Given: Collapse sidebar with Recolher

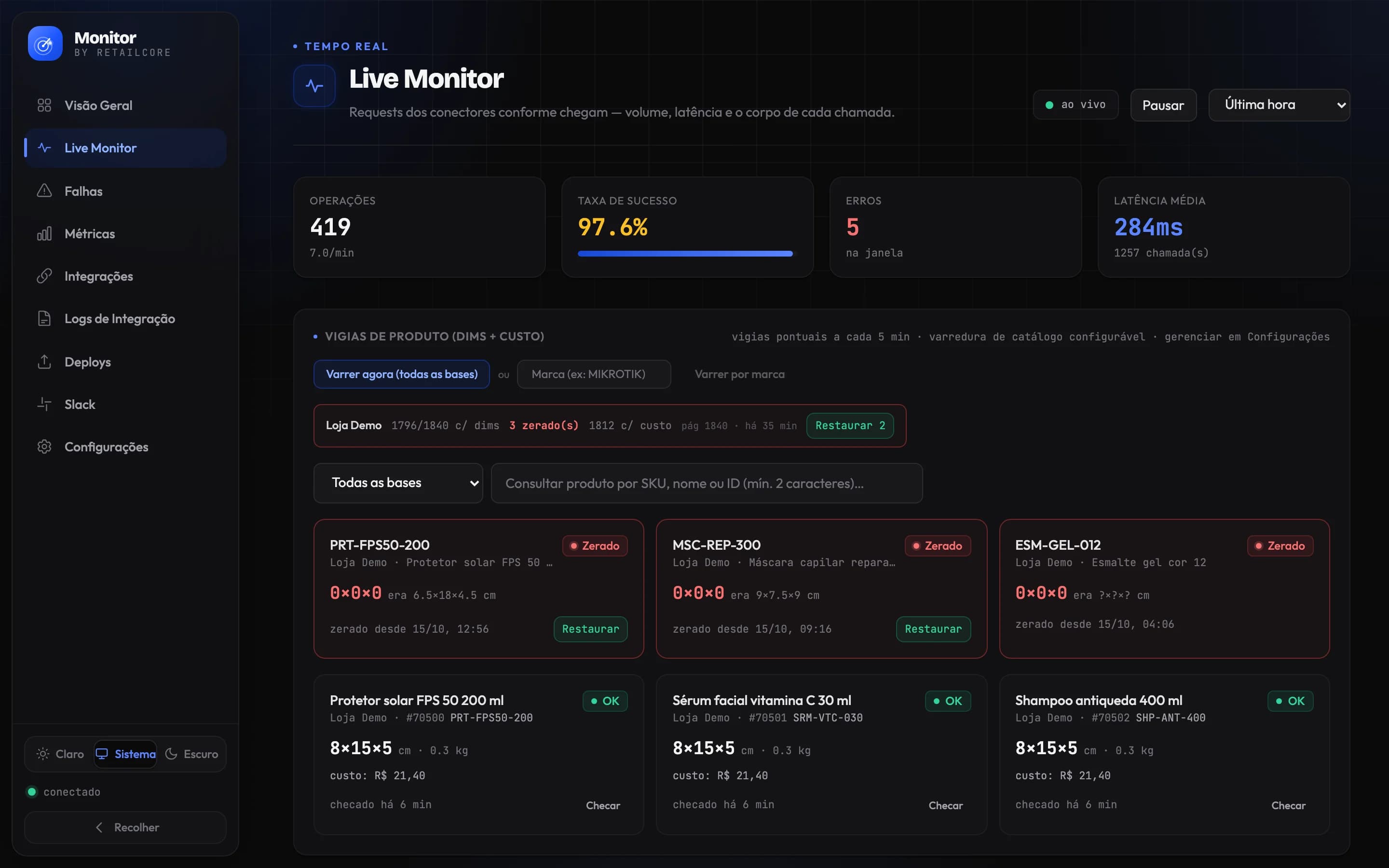Looking at the screenshot, I should 125,827.
